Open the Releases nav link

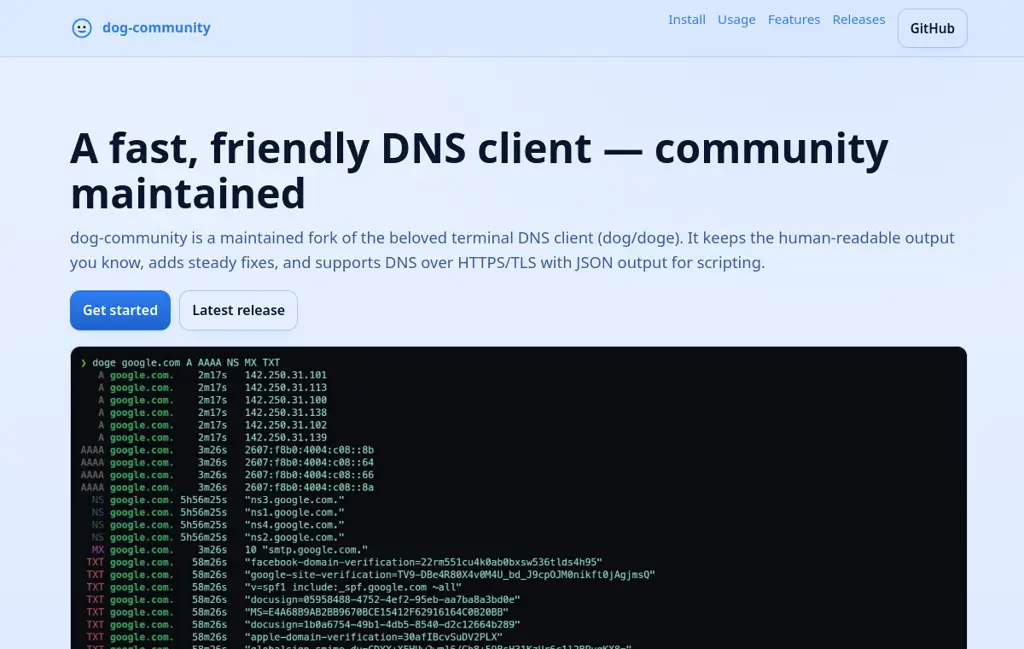858,20
